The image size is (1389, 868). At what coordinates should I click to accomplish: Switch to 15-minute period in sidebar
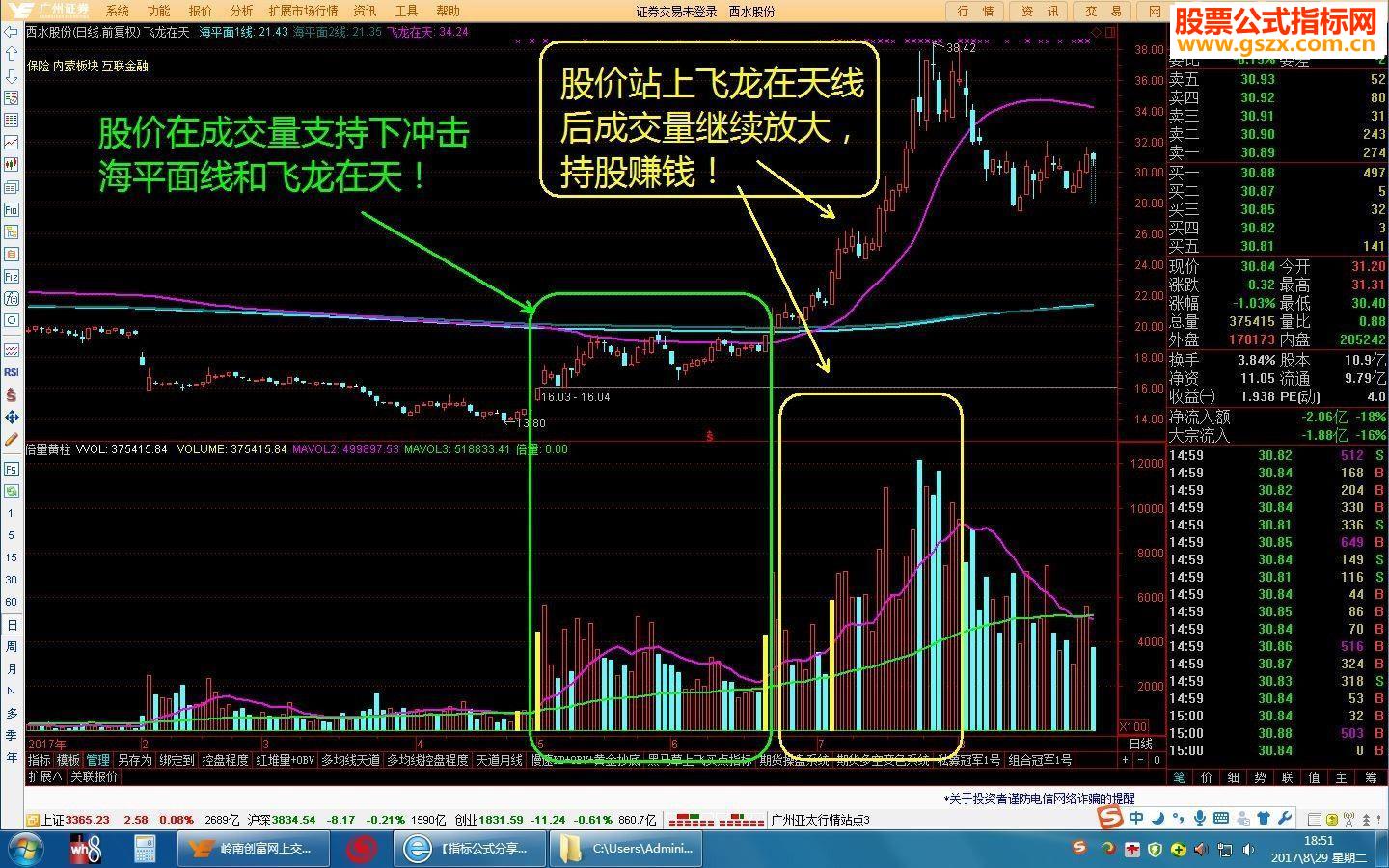(12, 557)
